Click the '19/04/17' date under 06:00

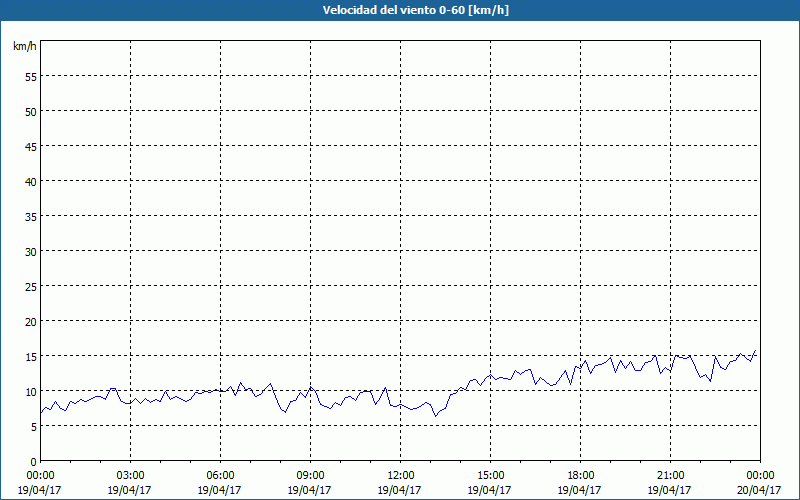tap(219, 490)
